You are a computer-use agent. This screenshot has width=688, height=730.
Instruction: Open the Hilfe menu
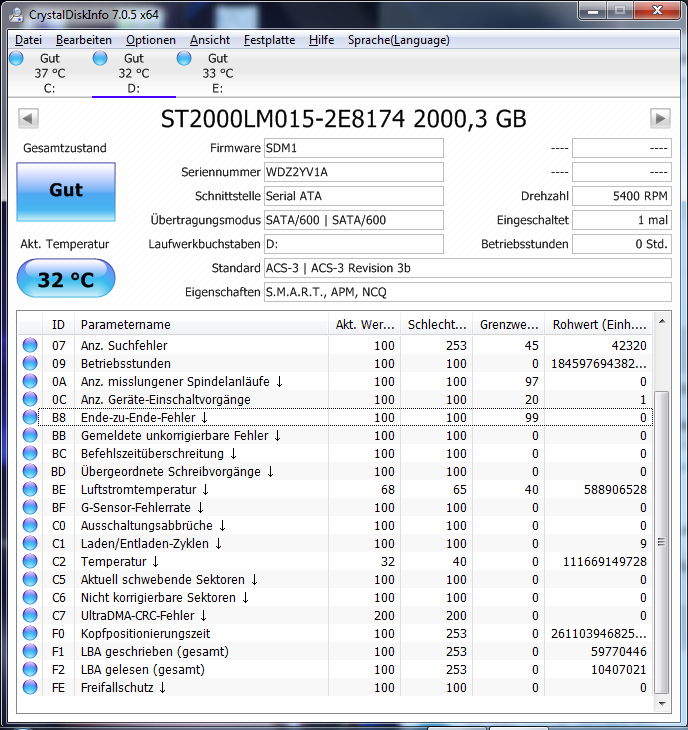tap(322, 40)
